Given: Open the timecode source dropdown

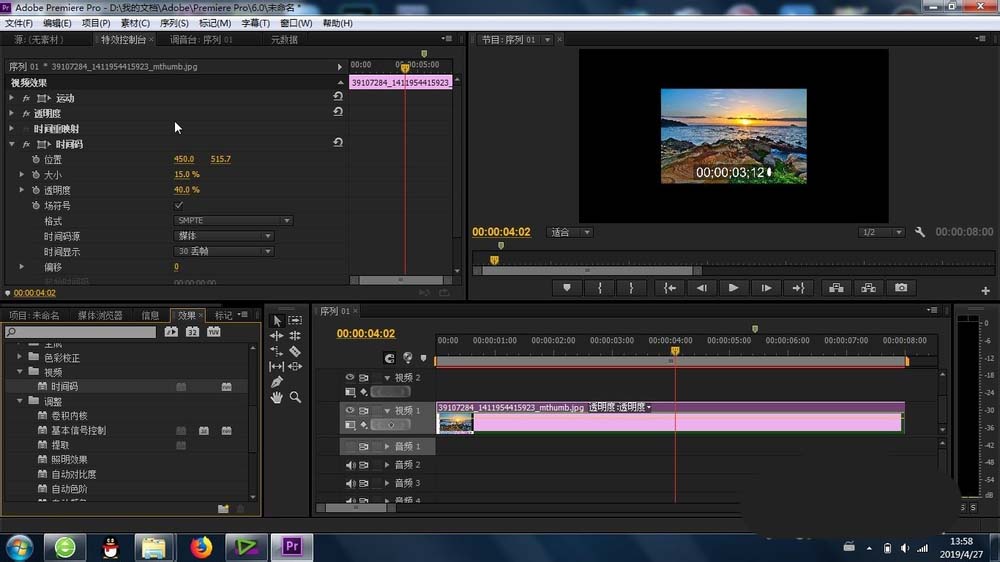Looking at the screenshot, I should (x=223, y=236).
